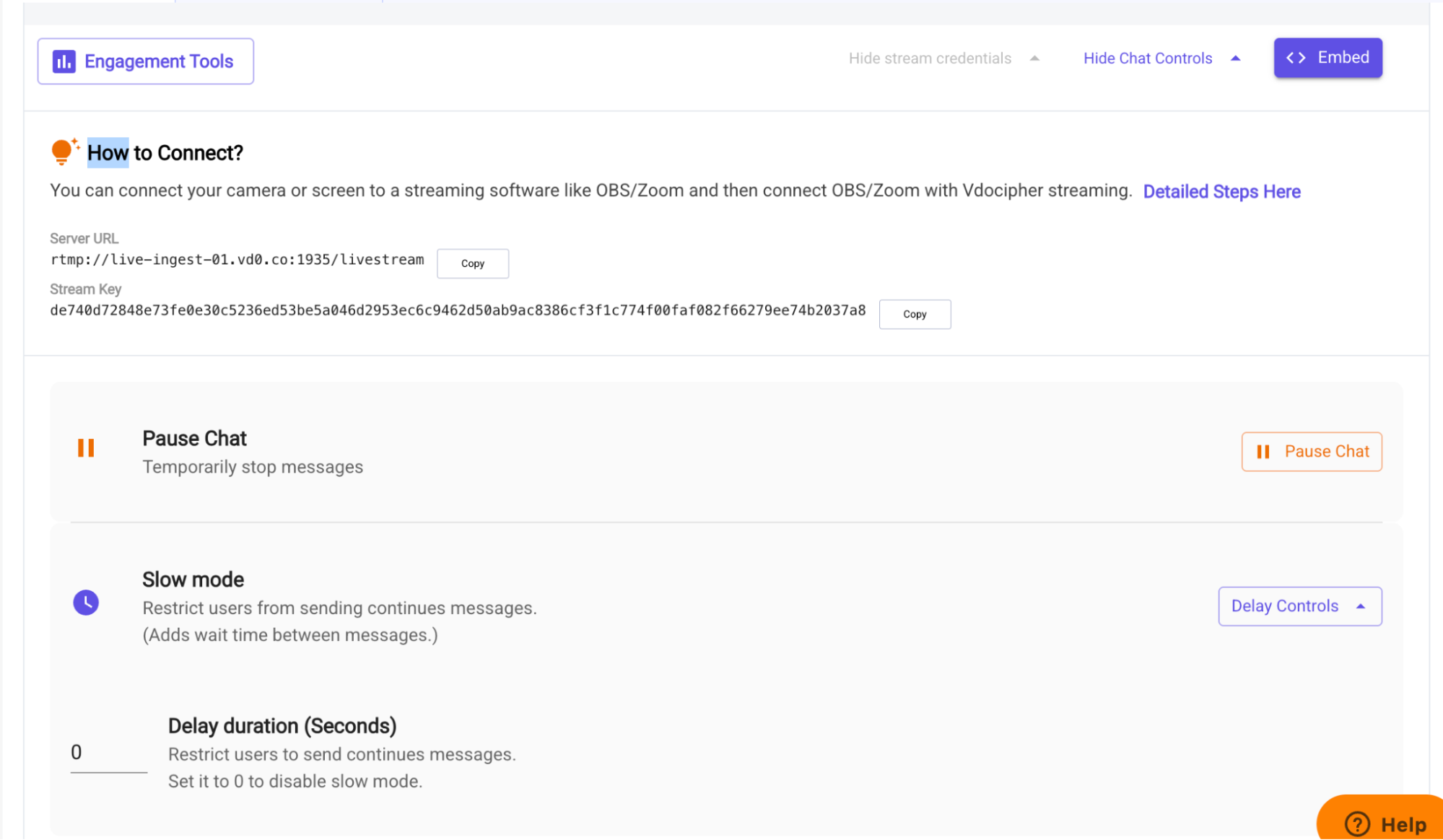Click the Delay Controls dropdown button
Screen dimensions: 1443x840
[1299, 606]
